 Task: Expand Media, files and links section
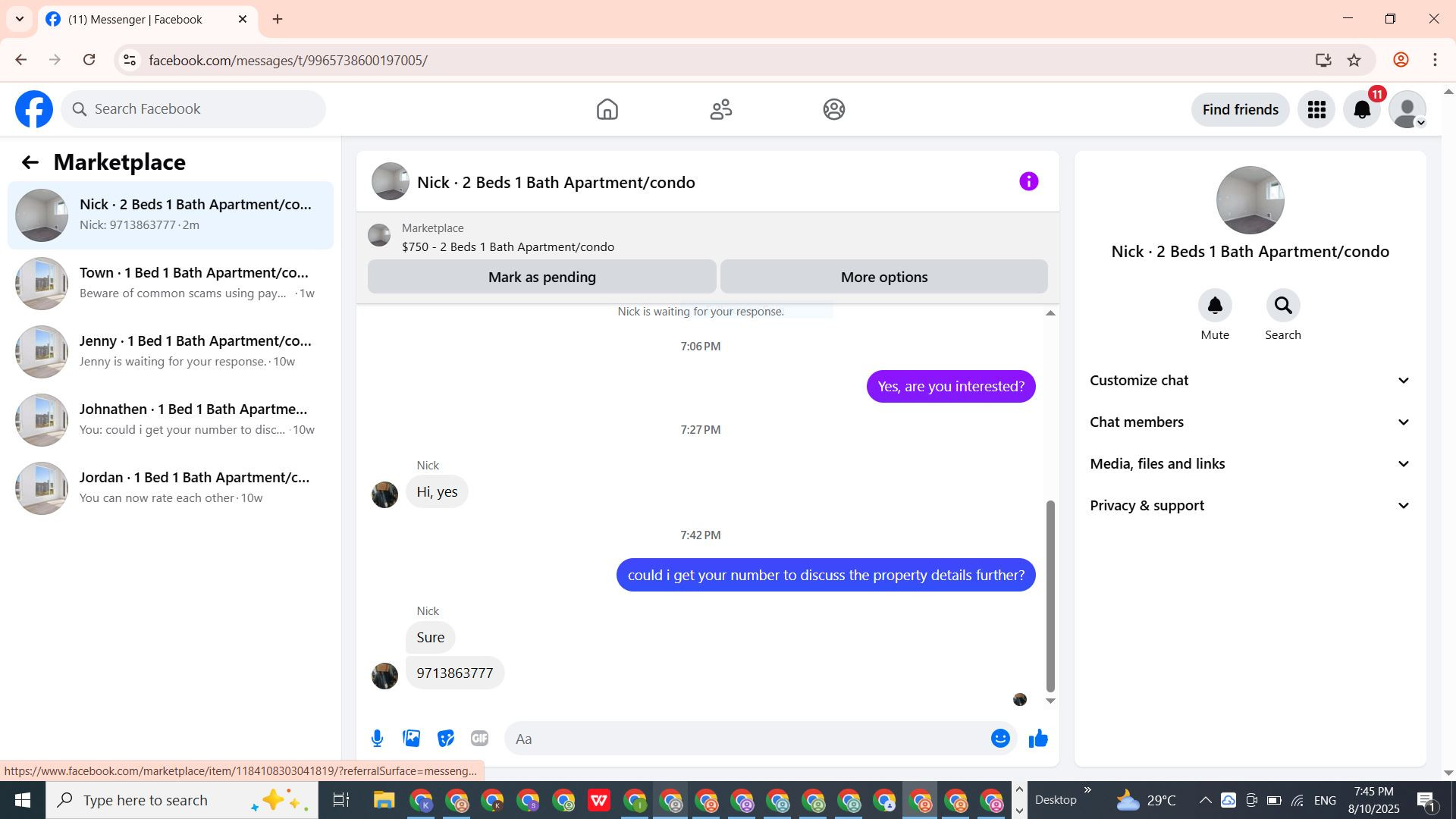(x=1250, y=464)
